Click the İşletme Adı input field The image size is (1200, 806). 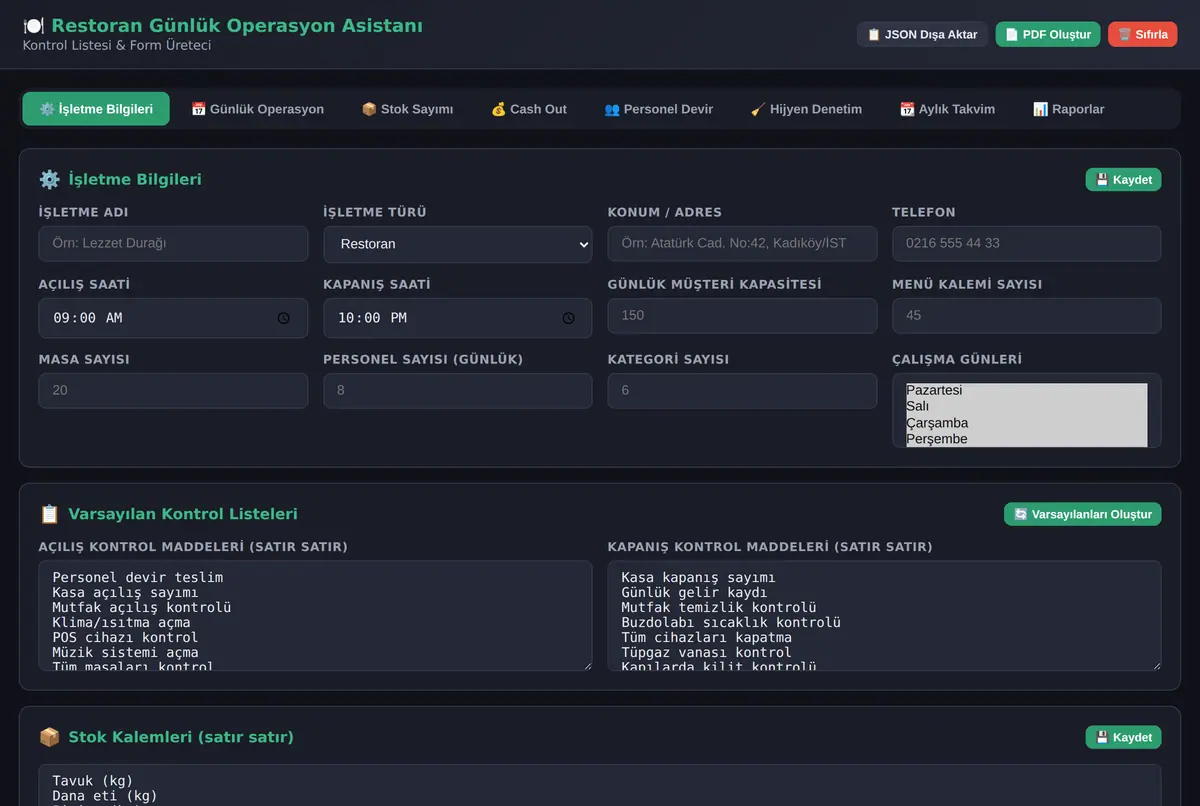click(173, 244)
